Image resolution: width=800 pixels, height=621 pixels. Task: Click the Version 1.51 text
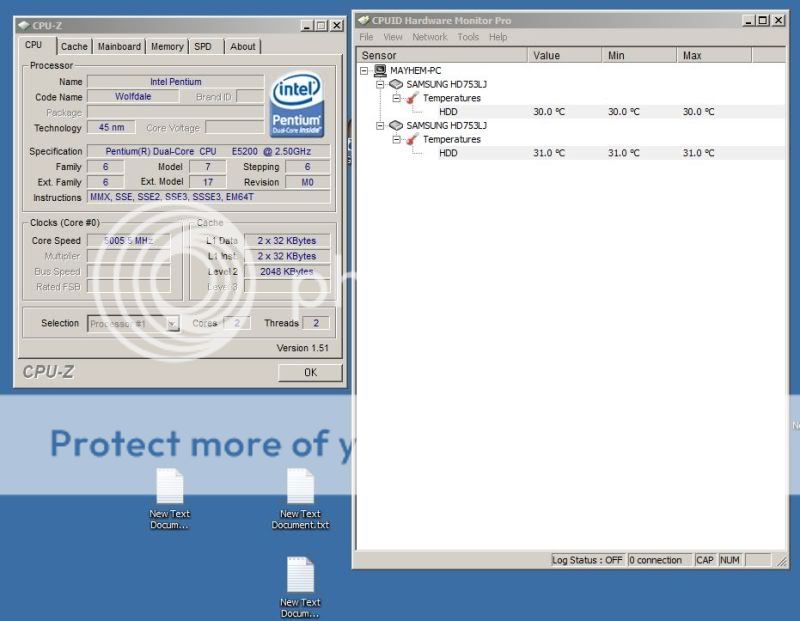[x=303, y=348]
